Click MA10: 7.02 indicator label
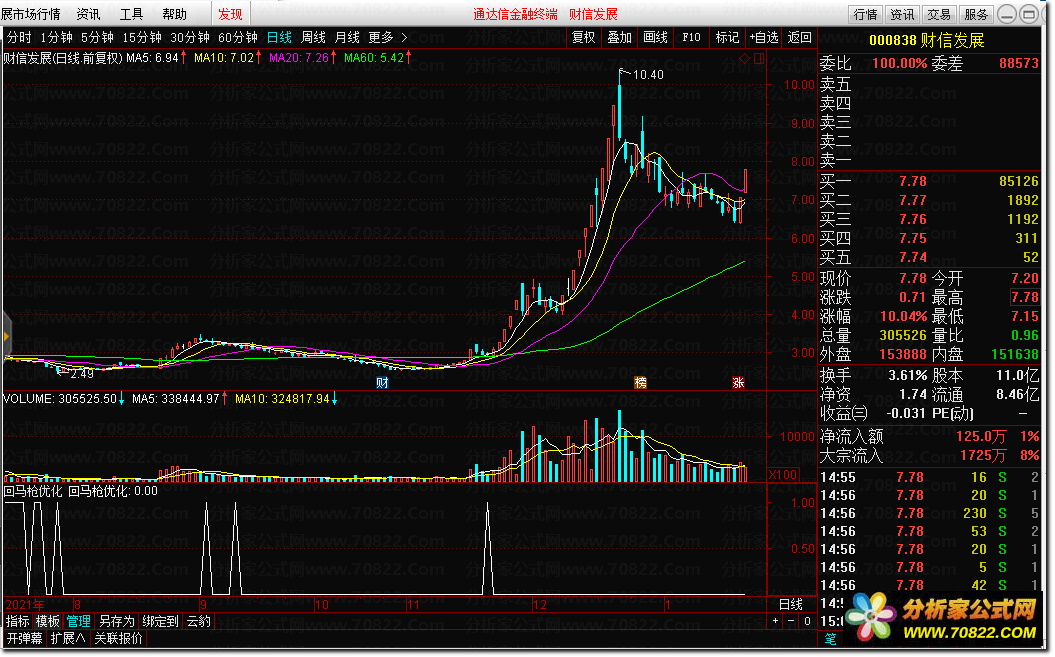Viewport: 1055px width, 657px height. pyautogui.click(x=224, y=58)
